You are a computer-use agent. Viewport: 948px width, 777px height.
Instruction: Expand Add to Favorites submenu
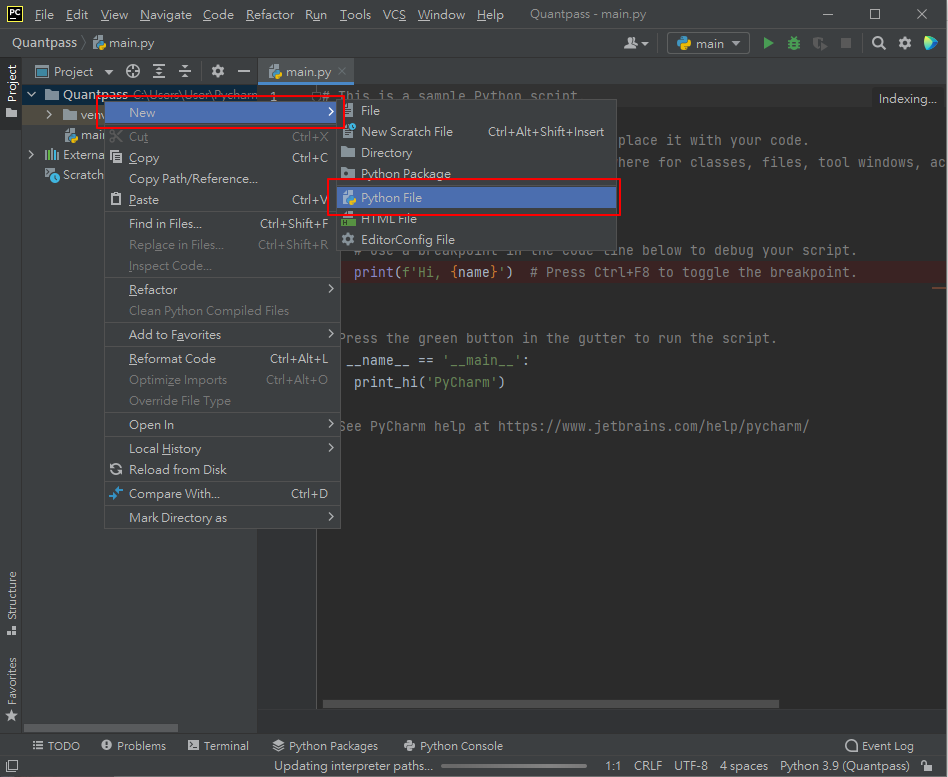tap(222, 334)
